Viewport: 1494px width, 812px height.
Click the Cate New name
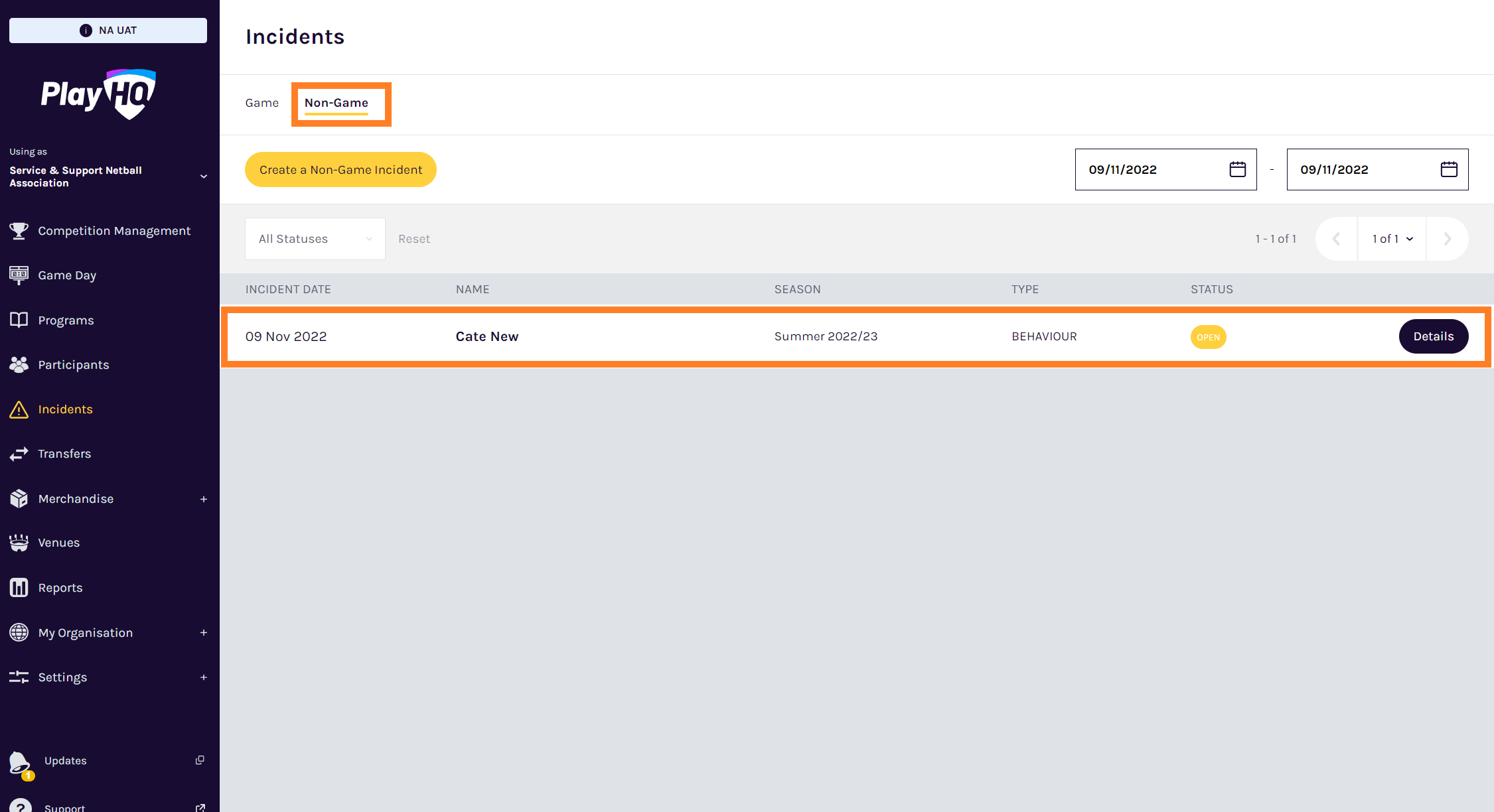[x=487, y=336]
